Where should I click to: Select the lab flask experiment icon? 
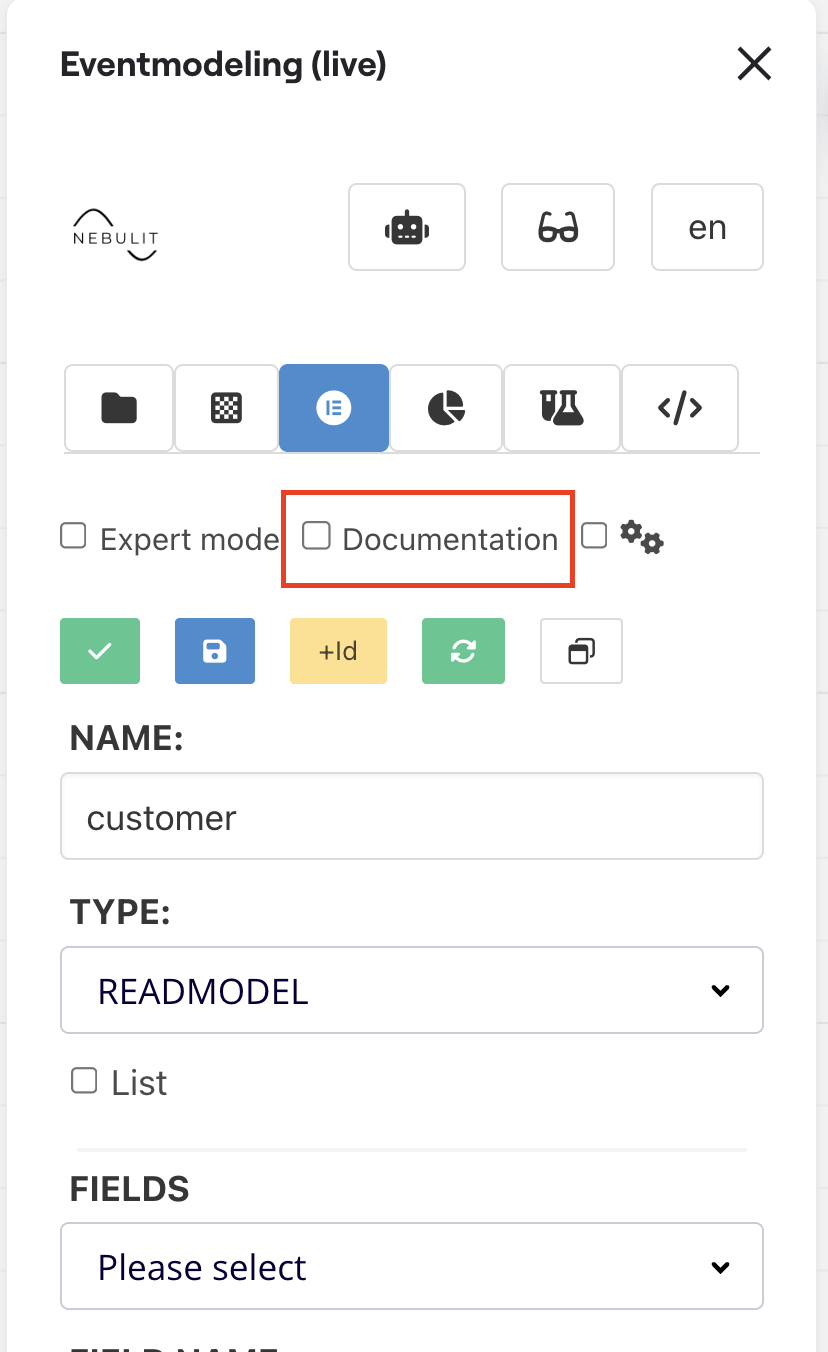561,408
